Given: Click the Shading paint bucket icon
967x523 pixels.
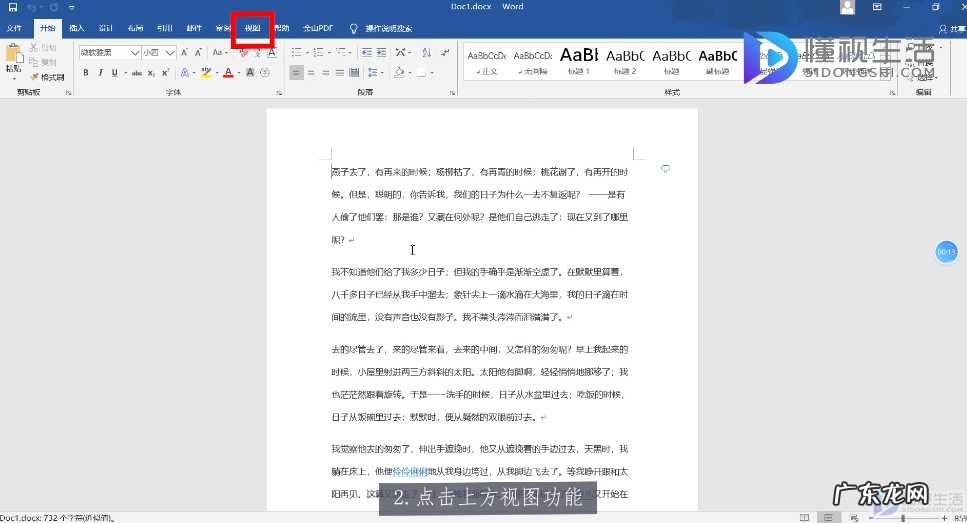Looking at the screenshot, I should click(x=399, y=73).
